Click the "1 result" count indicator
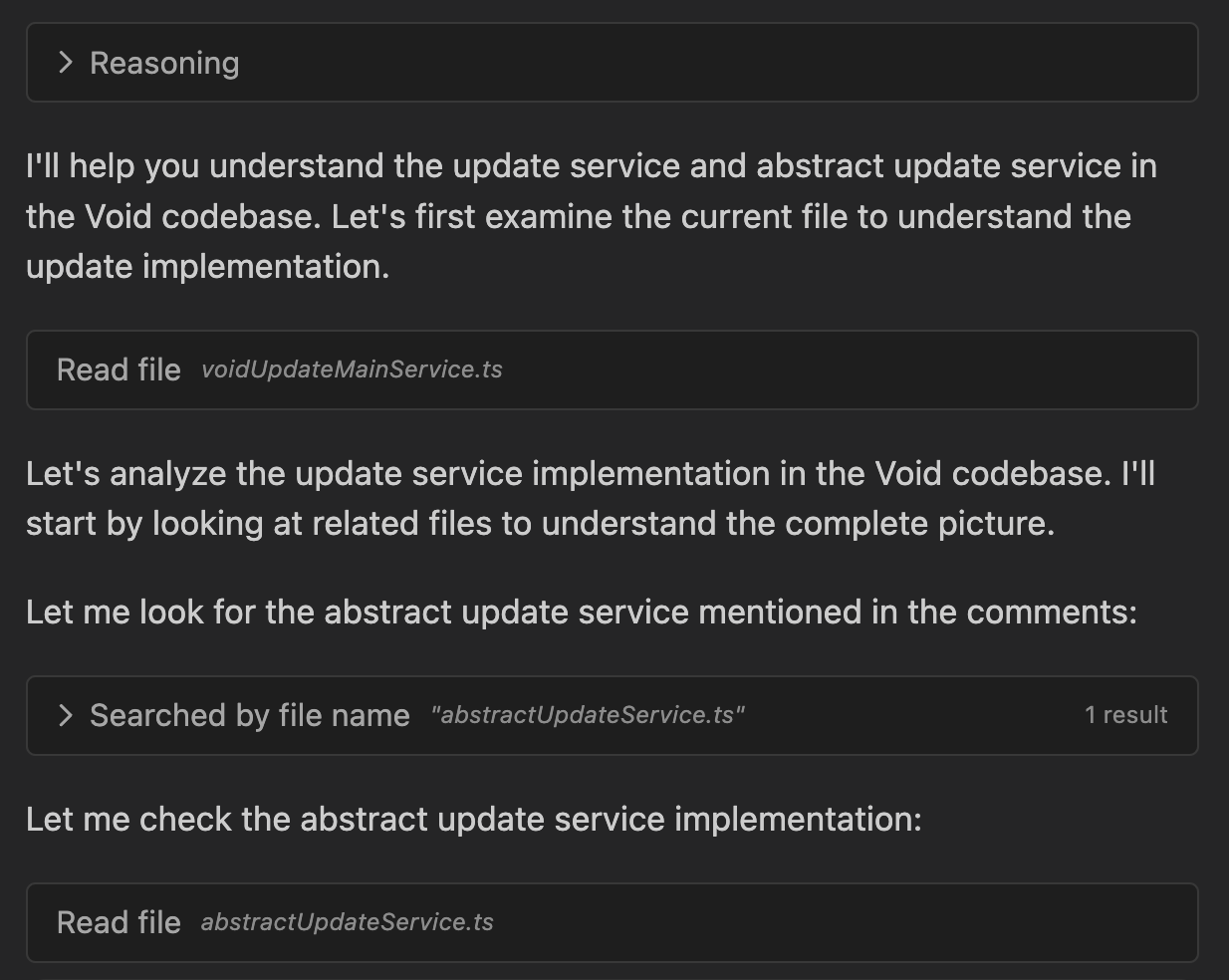 click(1125, 715)
